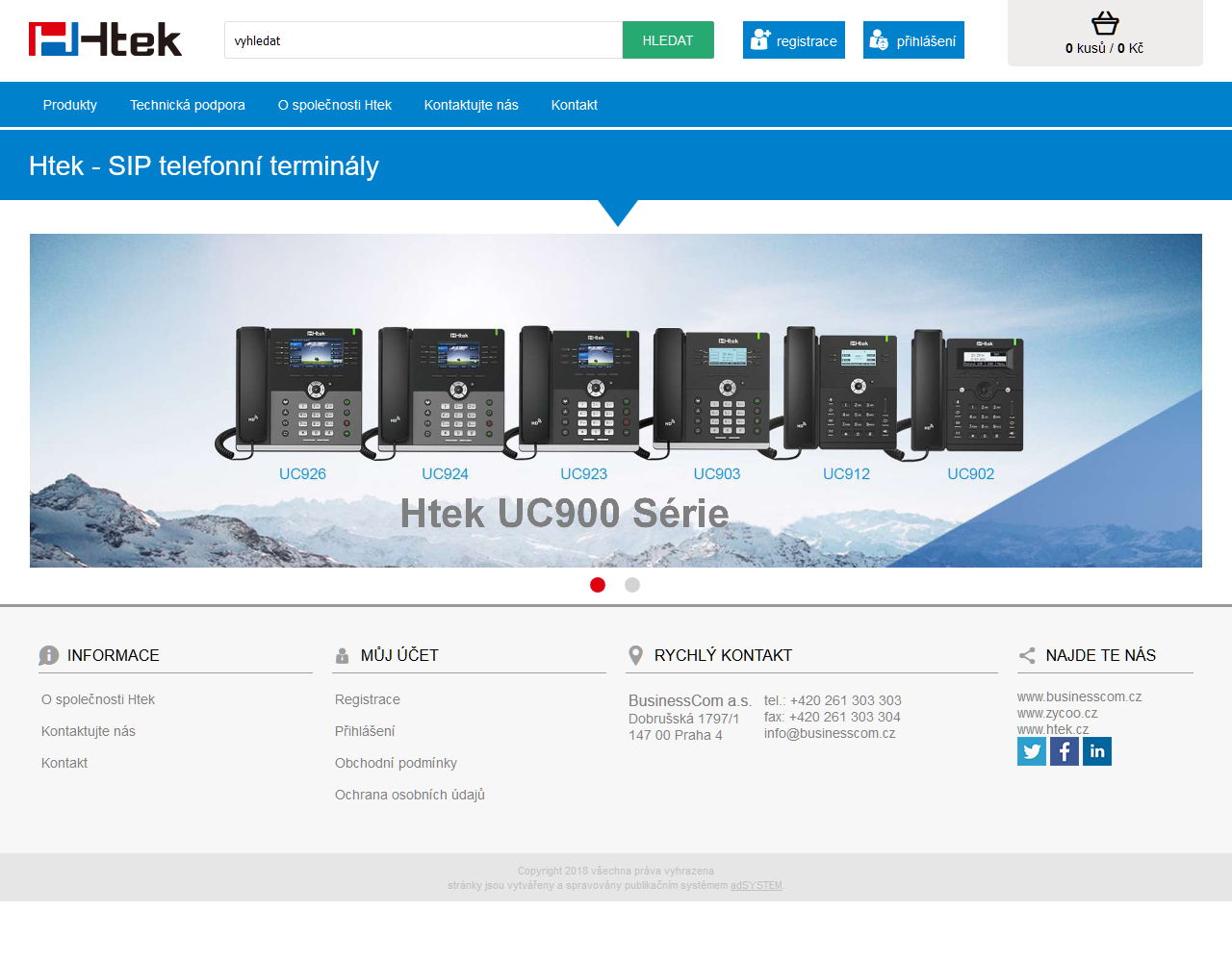Visit www.htek.cz link
This screenshot has width=1232, height=962.
pyautogui.click(x=1053, y=729)
